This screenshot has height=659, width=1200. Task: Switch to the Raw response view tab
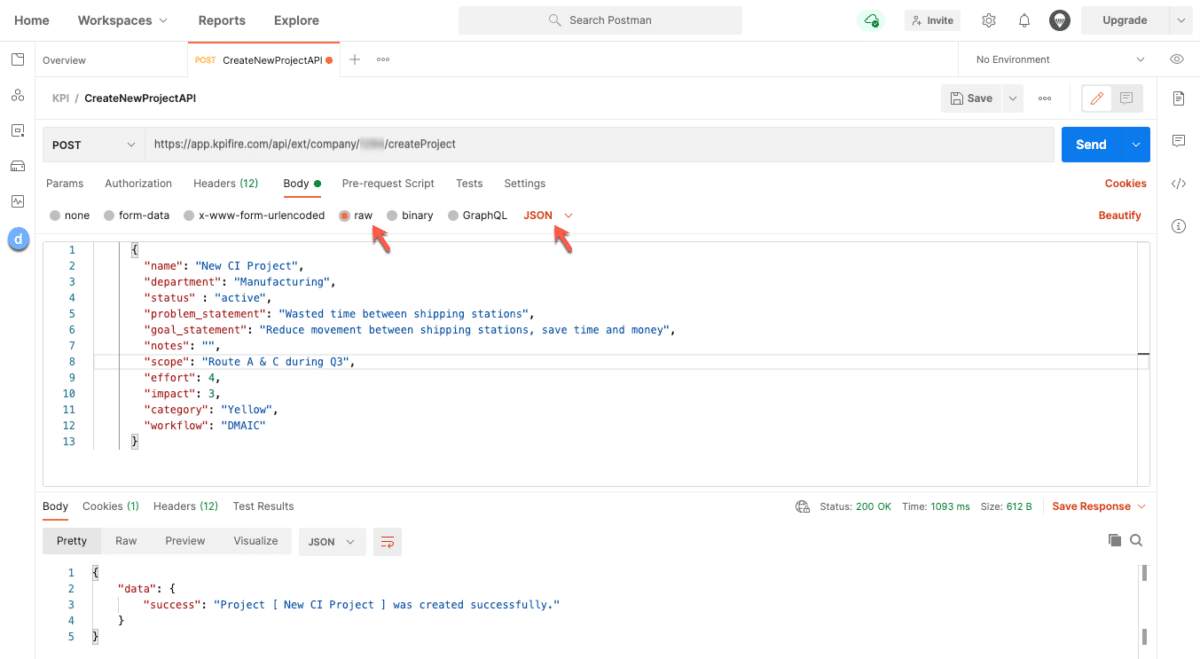(125, 540)
